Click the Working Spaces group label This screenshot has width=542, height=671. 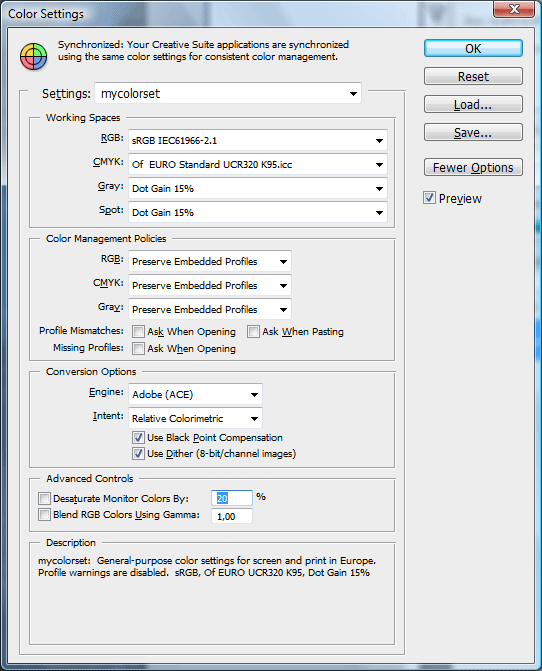click(83, 118)
